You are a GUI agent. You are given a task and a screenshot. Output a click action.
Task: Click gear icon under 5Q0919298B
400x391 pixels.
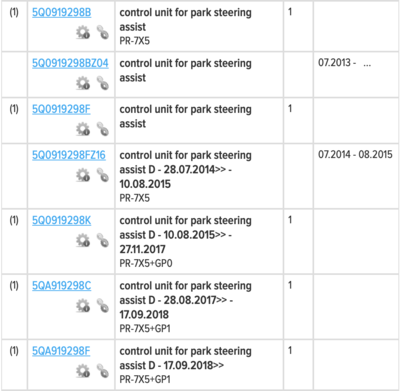(83, 33)
